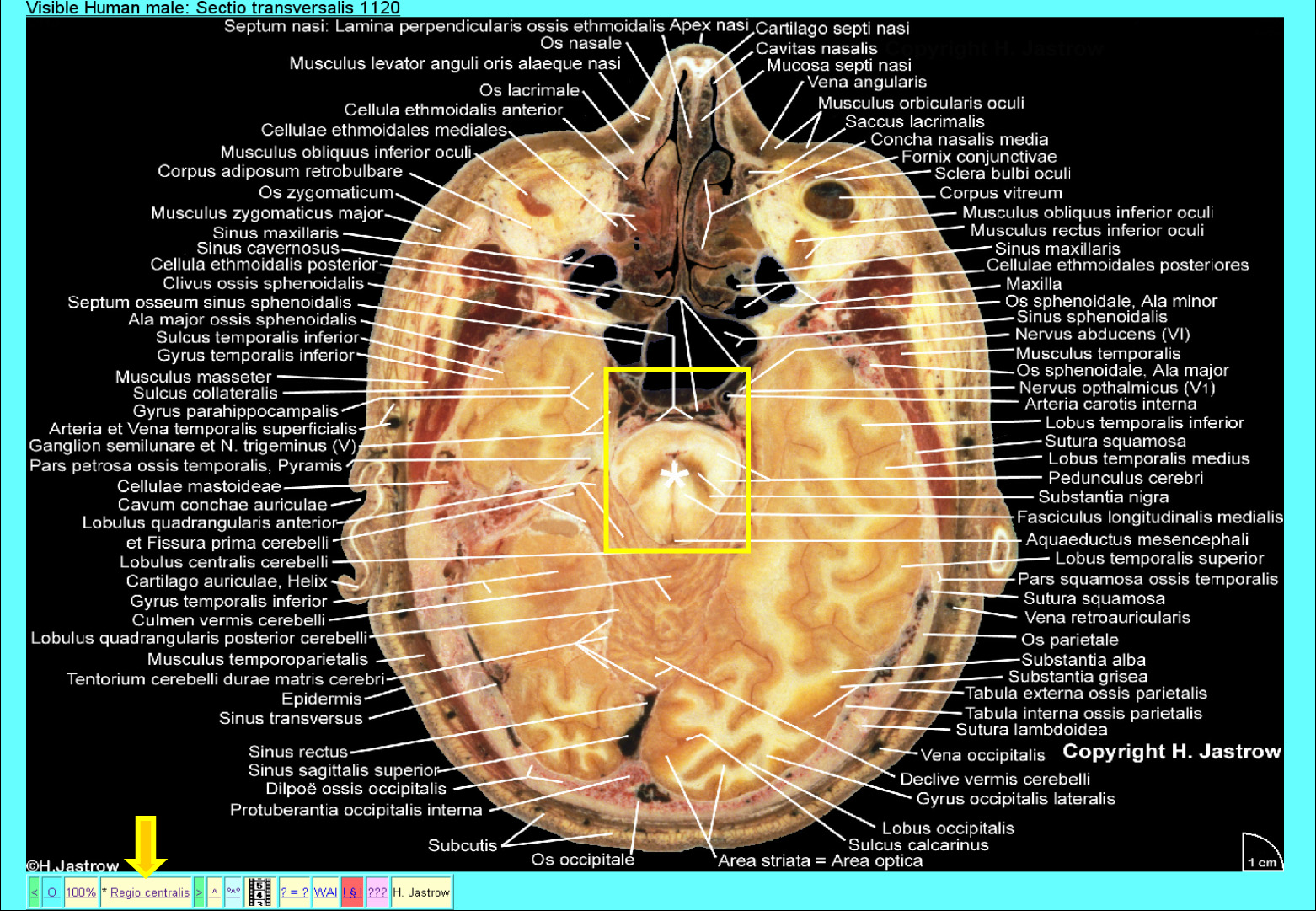Click the 'Visible Human male: Sectio transversalis 1120' title

(x=213, y=8)
